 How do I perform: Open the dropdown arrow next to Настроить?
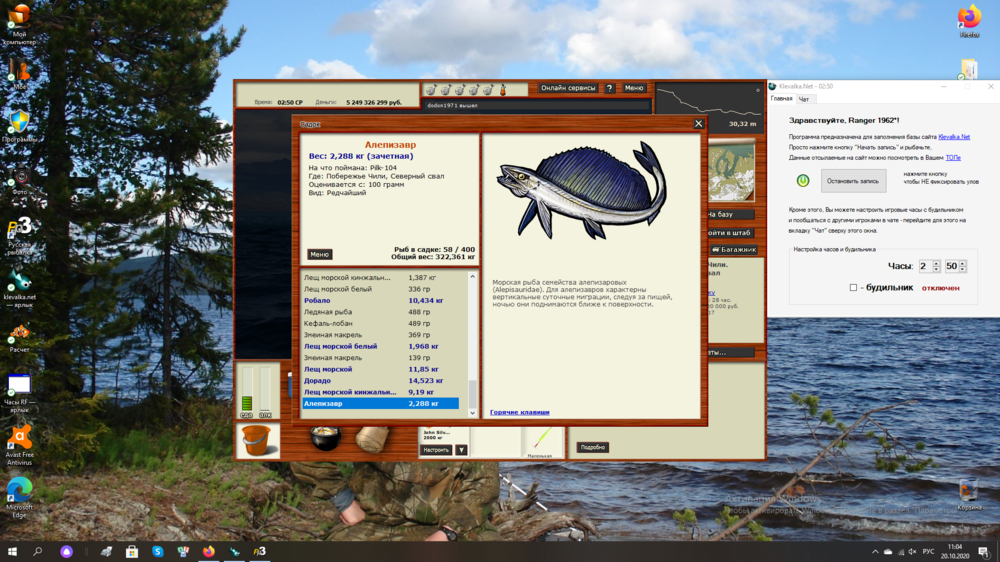click(461, 450)
